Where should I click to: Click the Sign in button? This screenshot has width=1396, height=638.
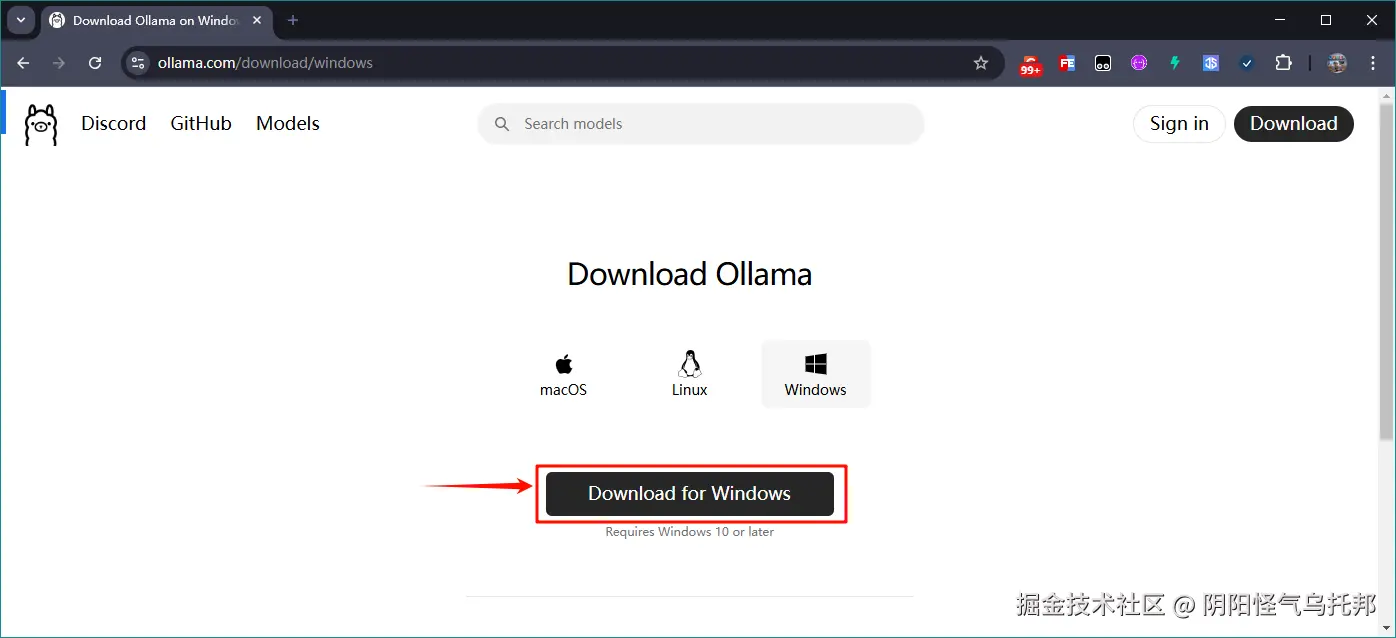click(x=1178, y=123)
